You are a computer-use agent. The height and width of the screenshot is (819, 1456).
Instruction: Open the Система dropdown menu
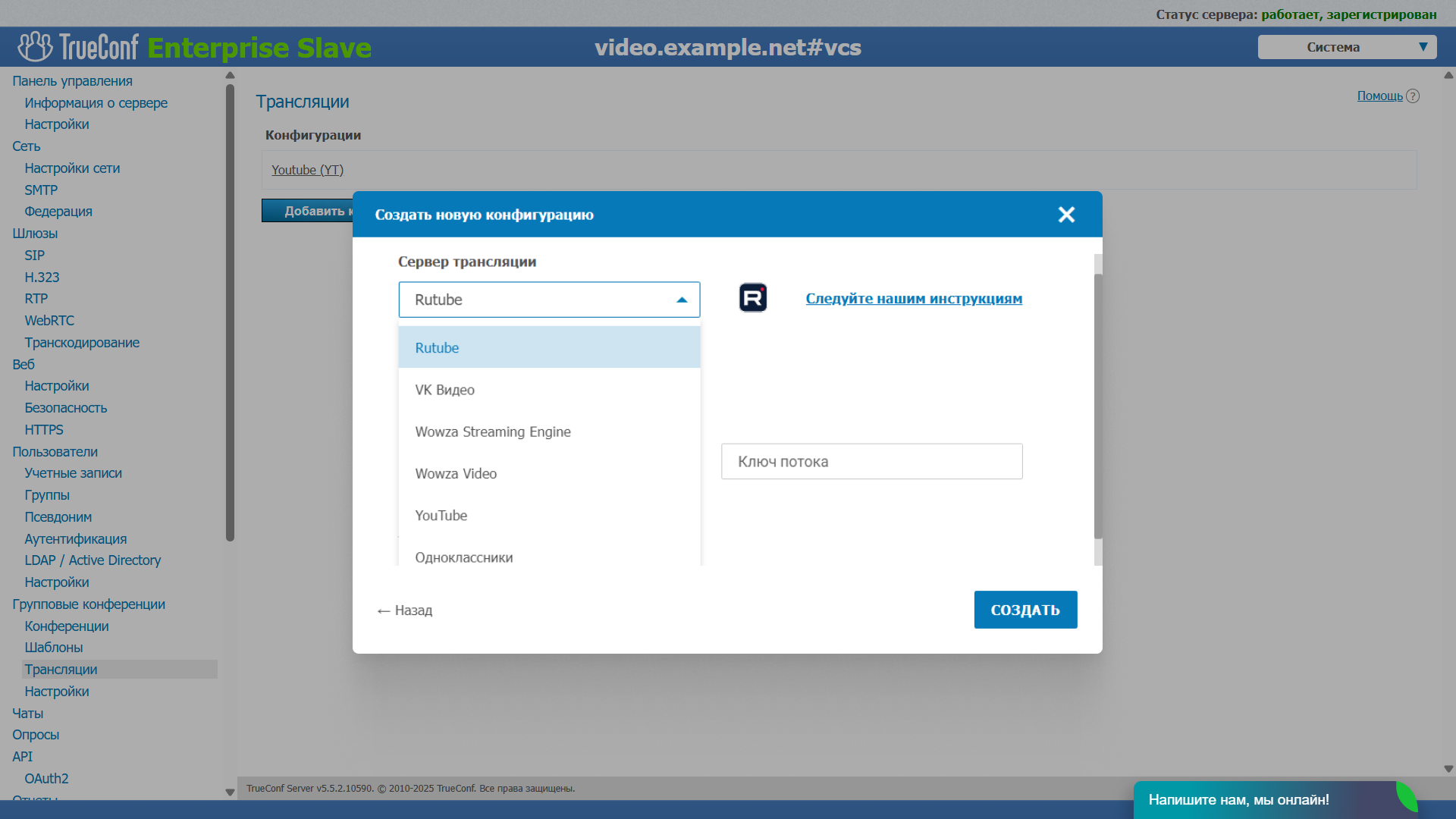1347,47
